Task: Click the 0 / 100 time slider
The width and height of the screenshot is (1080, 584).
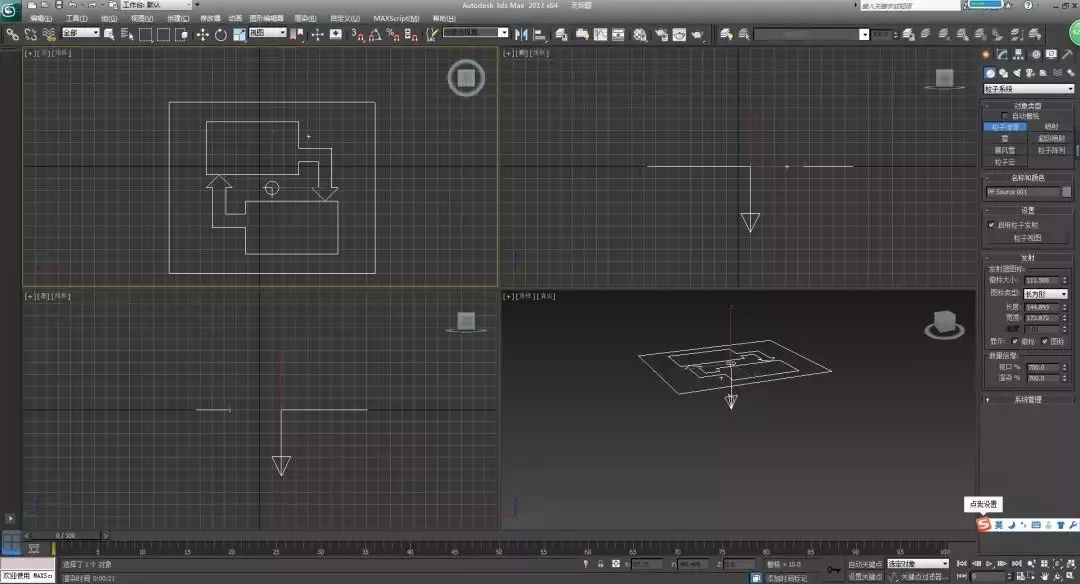Action: [x=67, y=535]
